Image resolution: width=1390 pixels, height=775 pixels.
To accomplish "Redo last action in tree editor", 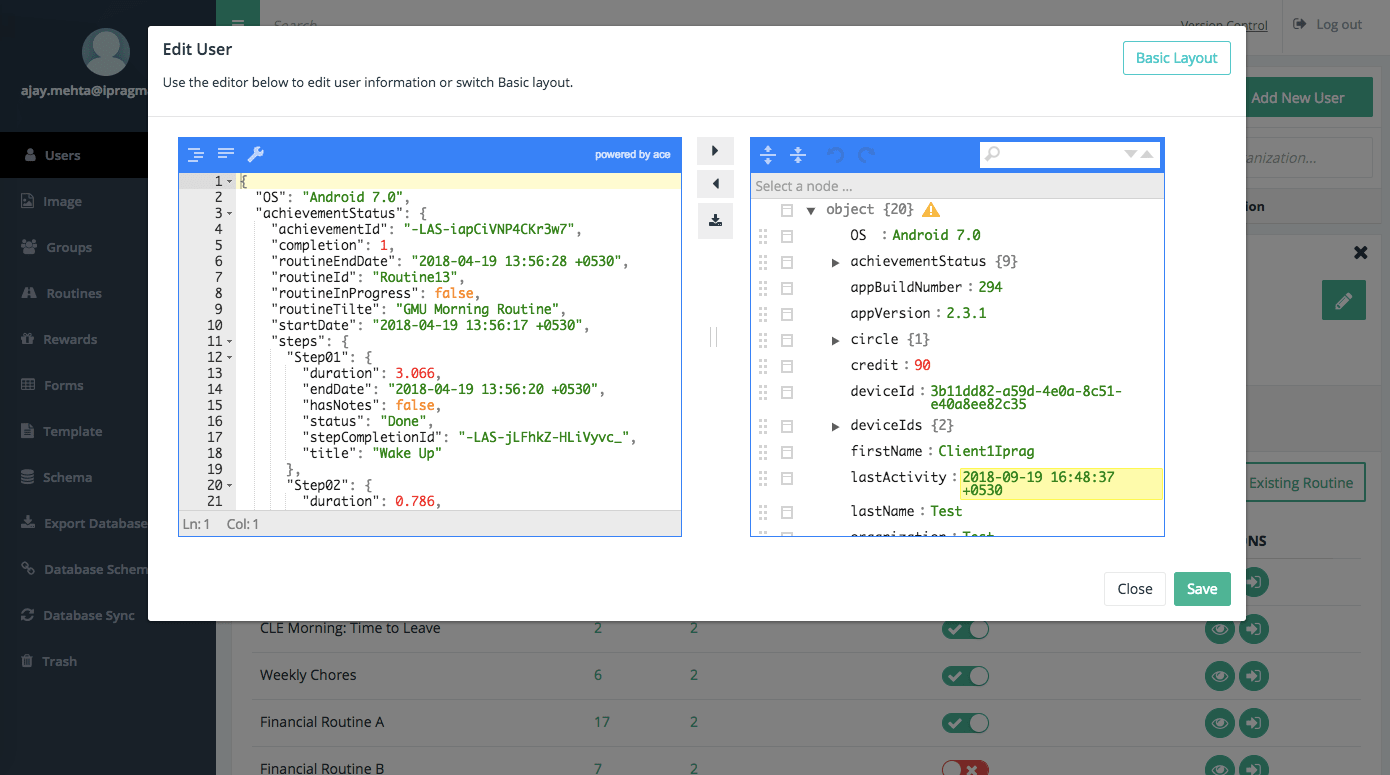I will click(867, 155).
